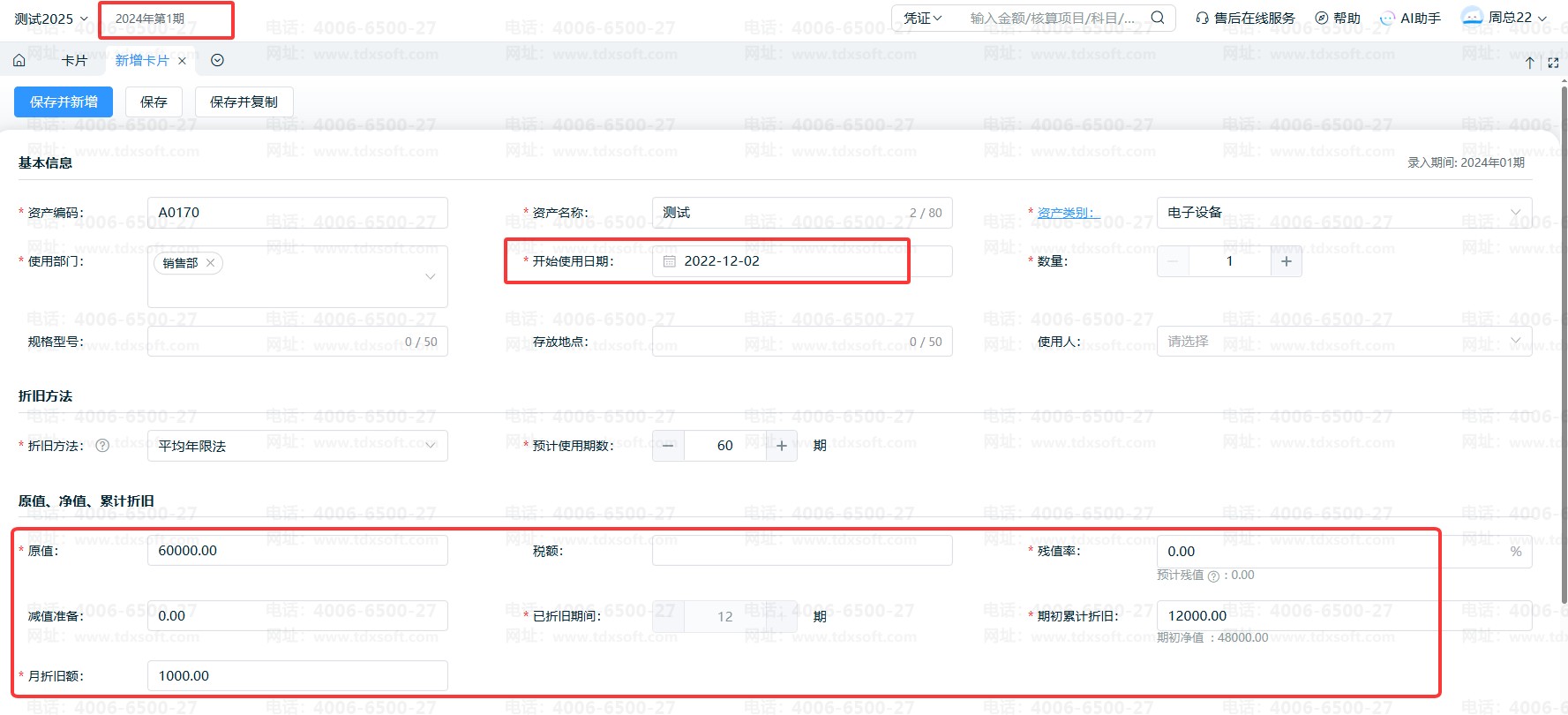This screenshot has width=1568, height=715.
Task: Click the 资产类别 label link
Action: tap(1065, 213)
